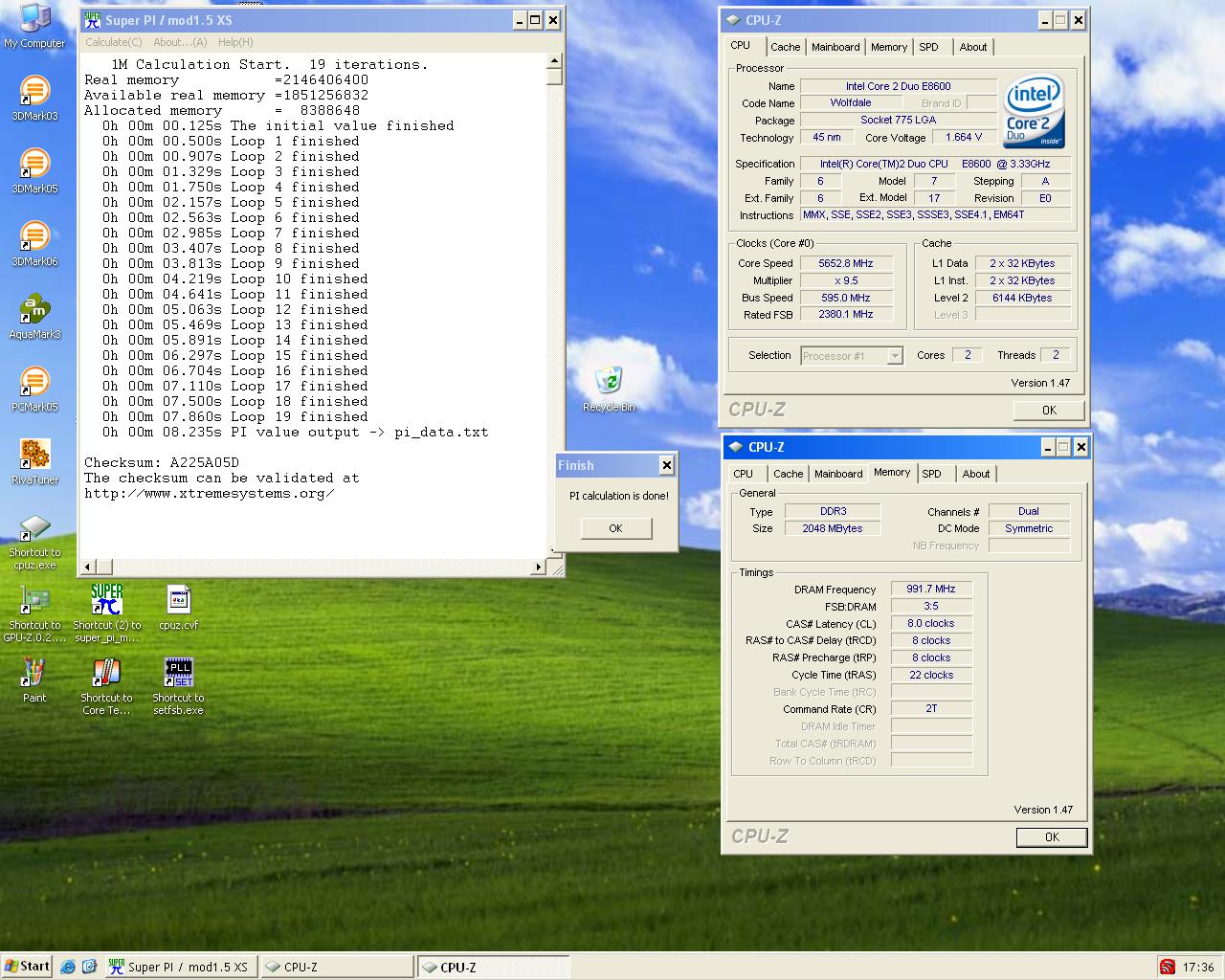Click the red system tray icon
Image resolution: width=1225 pixels, height=980 pixels.
pos(1167,967)
